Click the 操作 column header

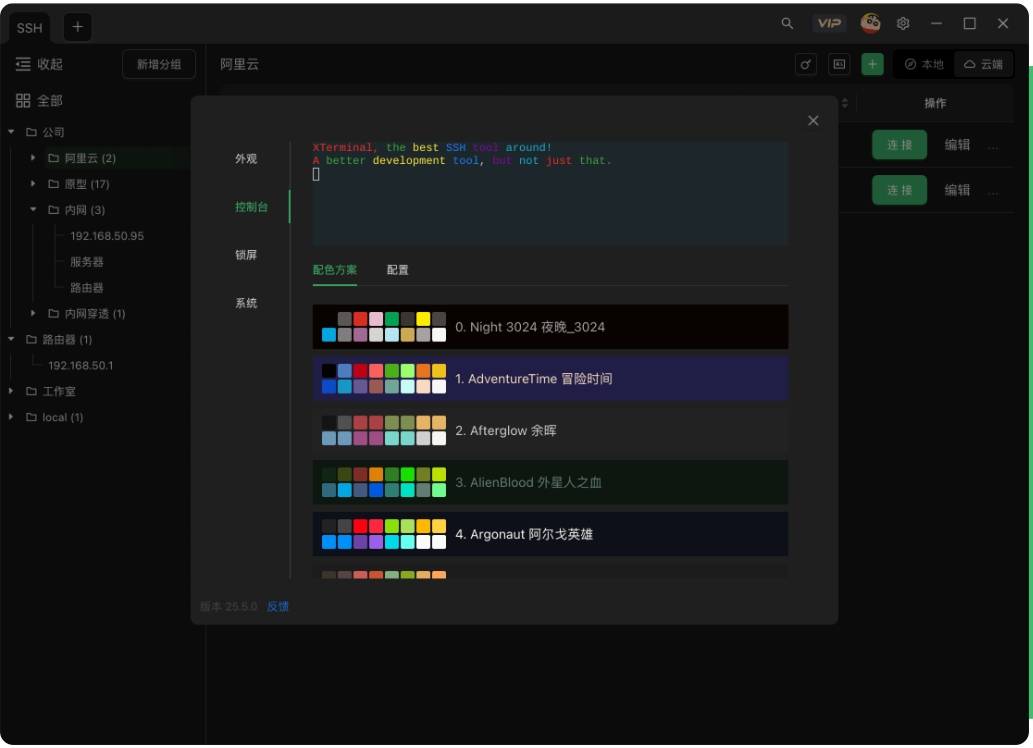point(935,103)
